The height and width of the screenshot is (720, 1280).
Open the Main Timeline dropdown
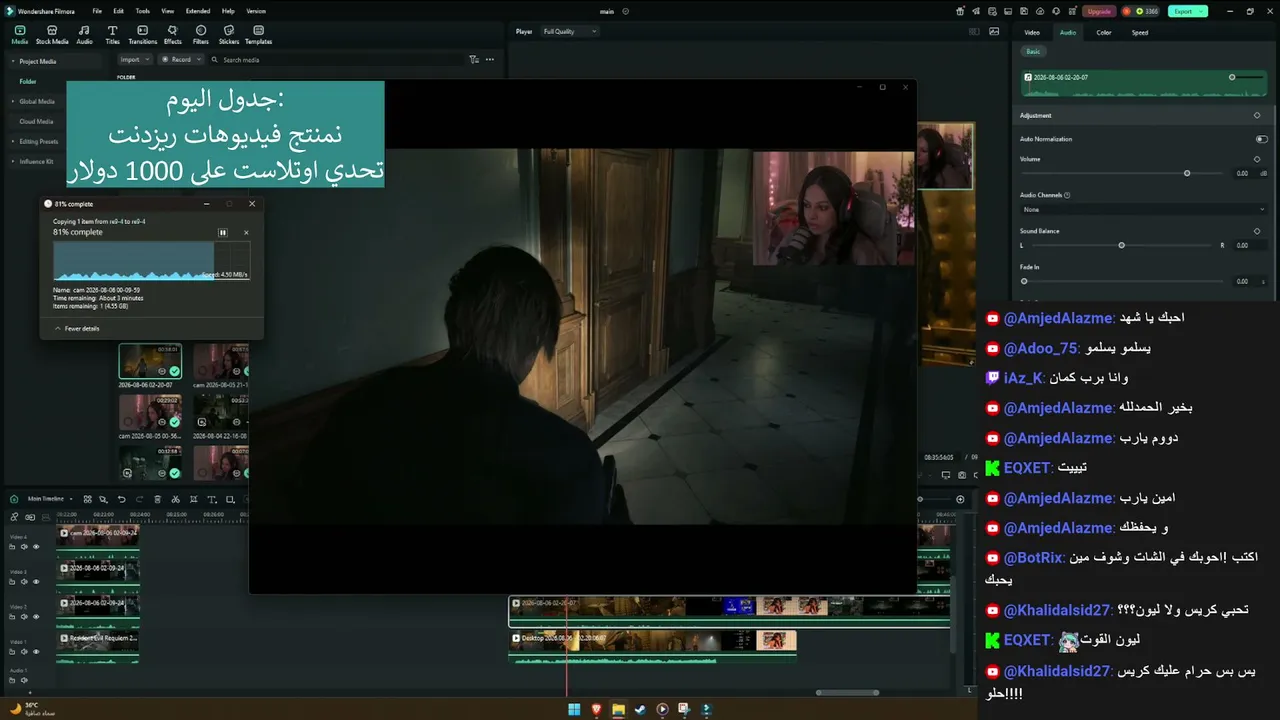[50, 498]
